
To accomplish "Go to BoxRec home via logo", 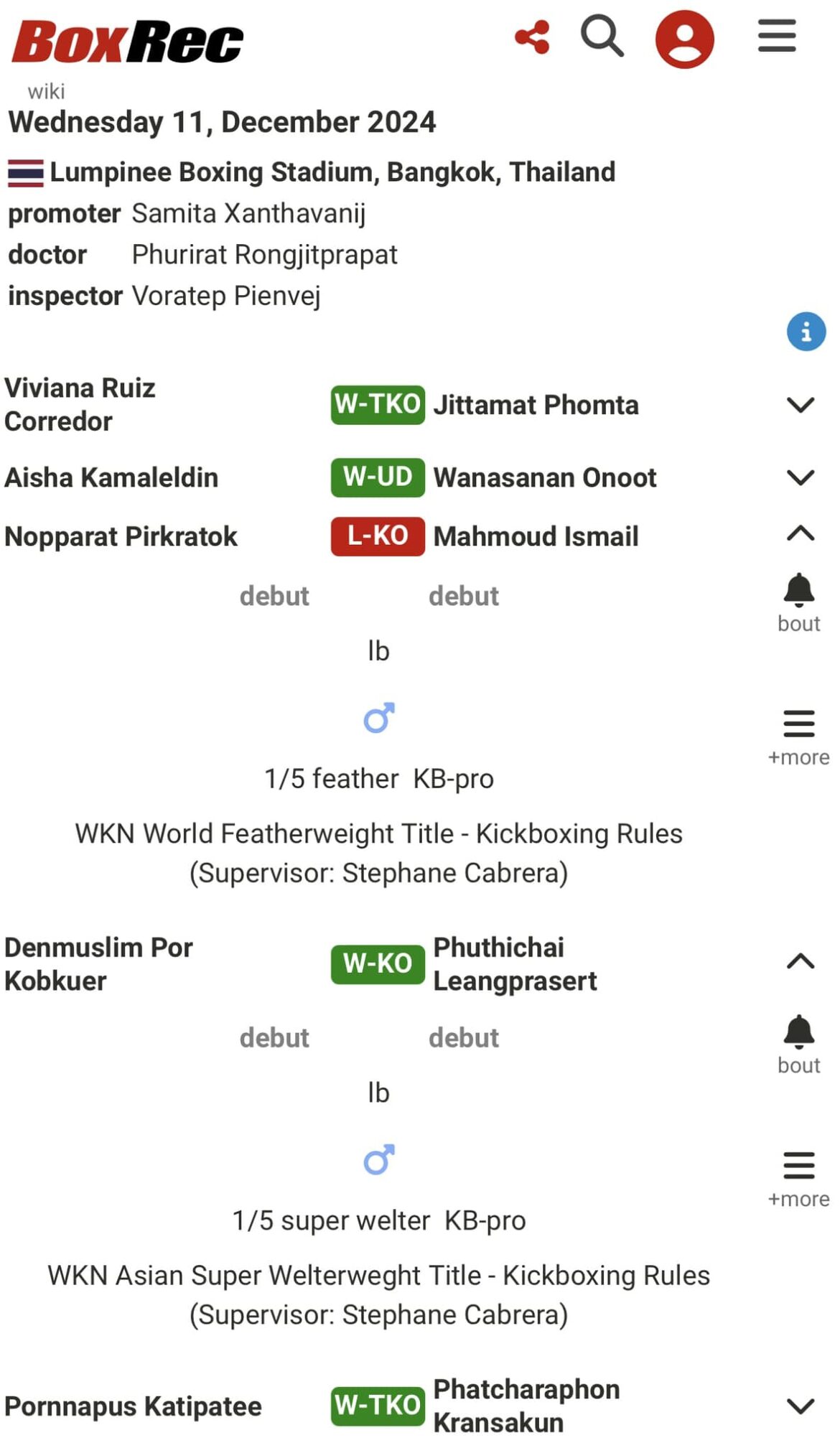I will click(128, 41).
